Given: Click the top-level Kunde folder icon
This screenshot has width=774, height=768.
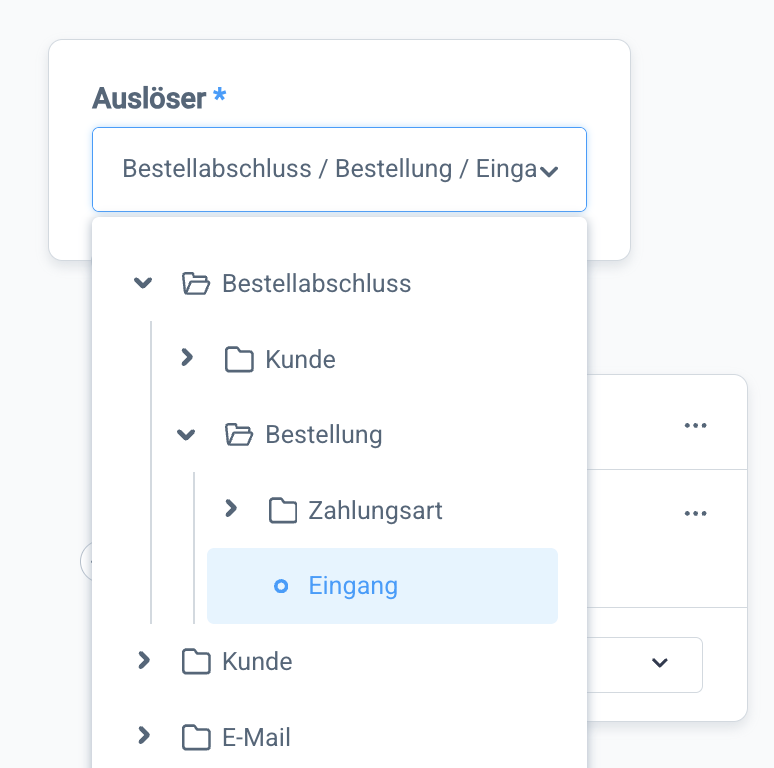Looking at the screenshot, I should pyautogui.click(x=196, y=662).
